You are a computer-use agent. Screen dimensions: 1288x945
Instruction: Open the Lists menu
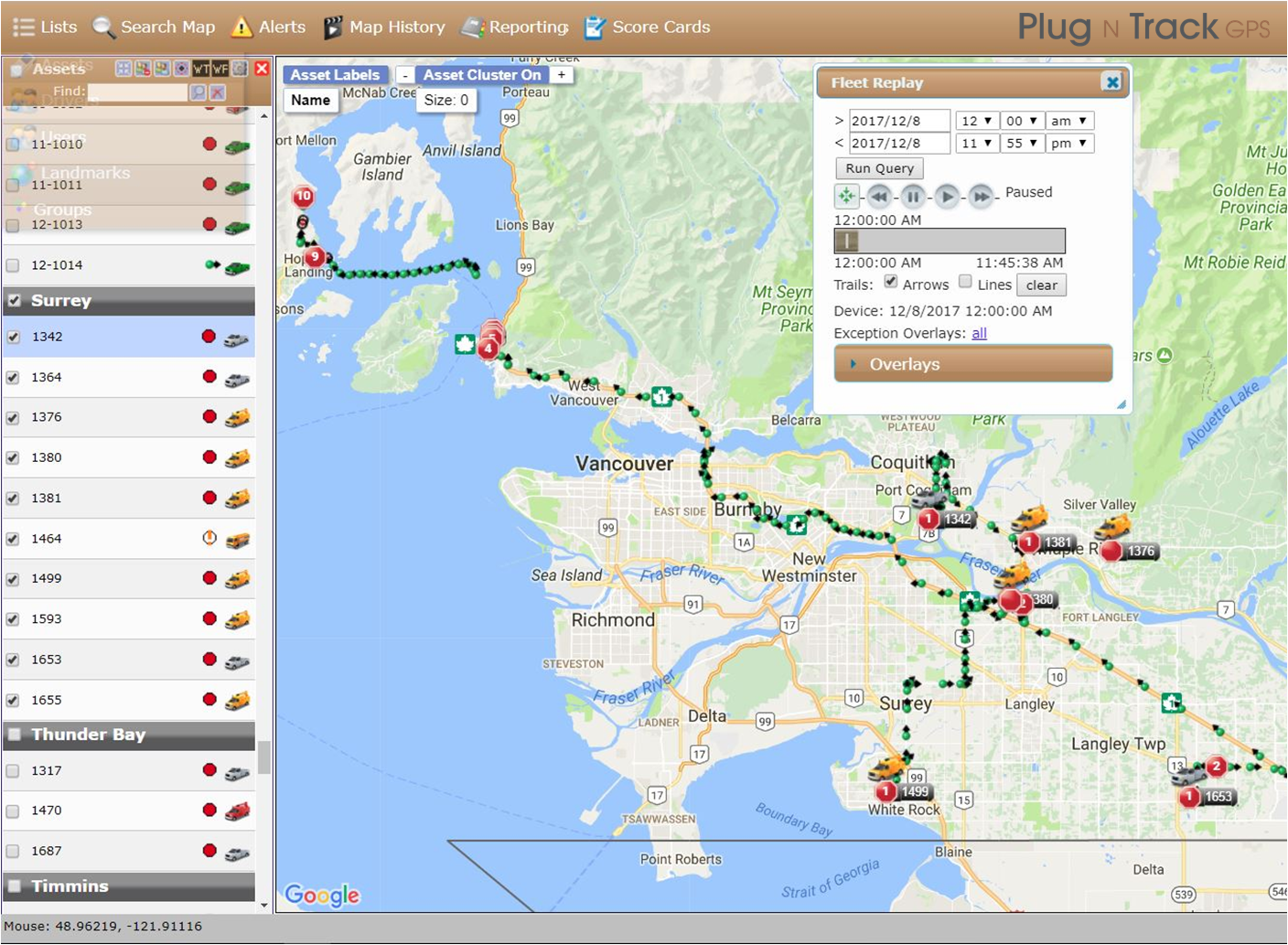(x=44, y=27)
